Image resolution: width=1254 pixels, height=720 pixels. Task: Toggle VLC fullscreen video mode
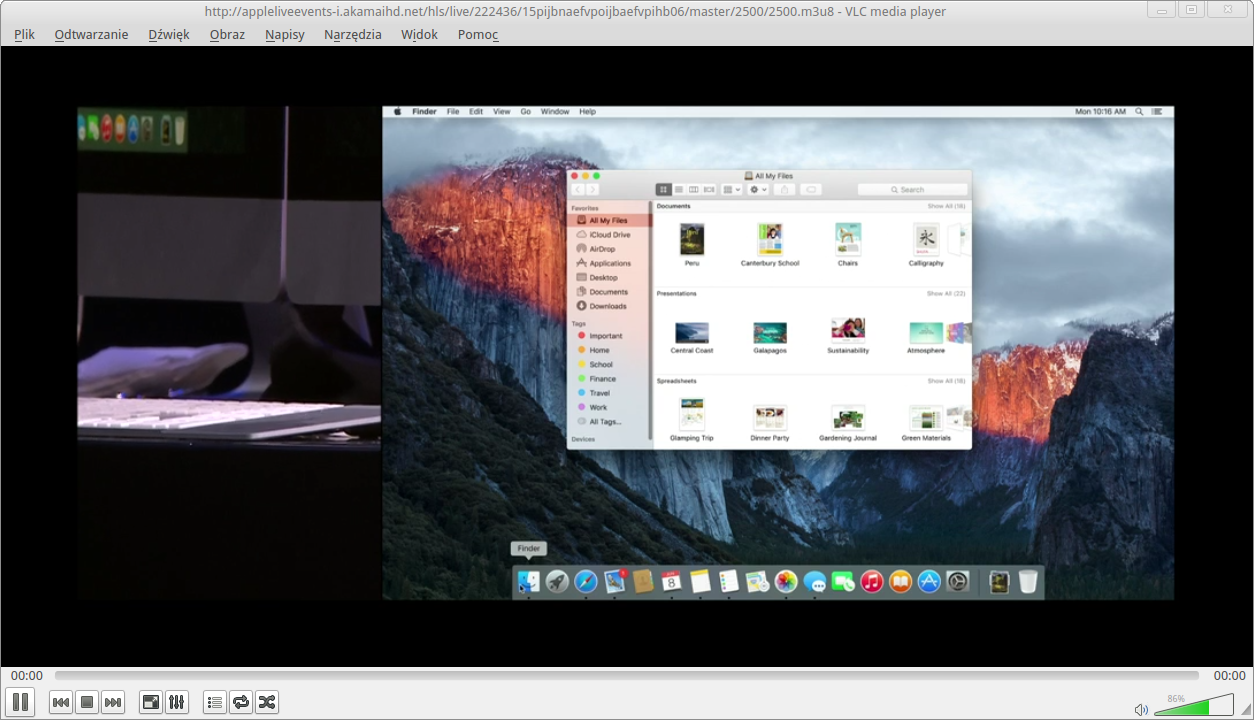[x=151, y=702]
